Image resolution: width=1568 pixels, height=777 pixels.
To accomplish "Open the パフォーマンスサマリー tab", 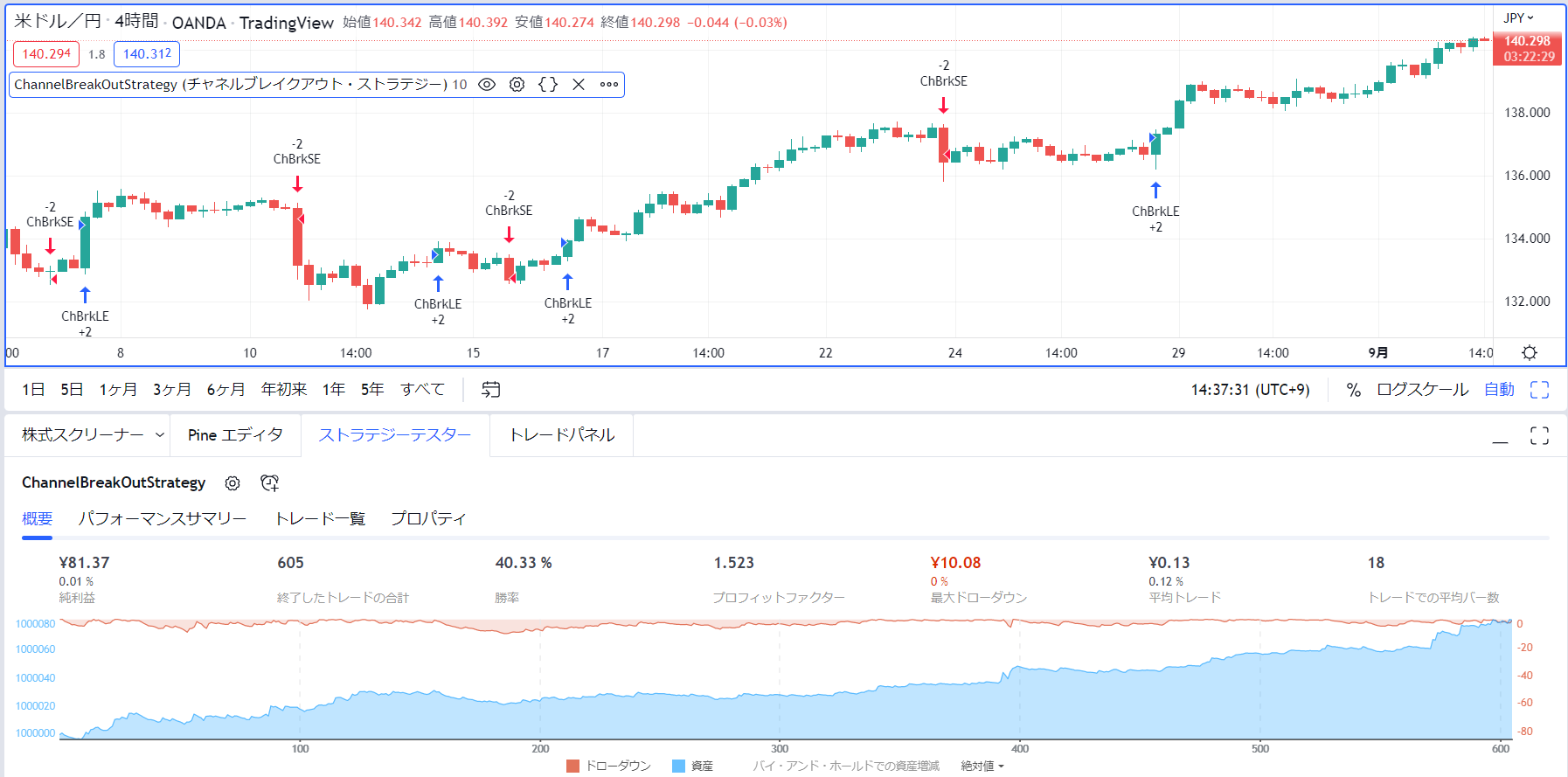I will (163, 519).
